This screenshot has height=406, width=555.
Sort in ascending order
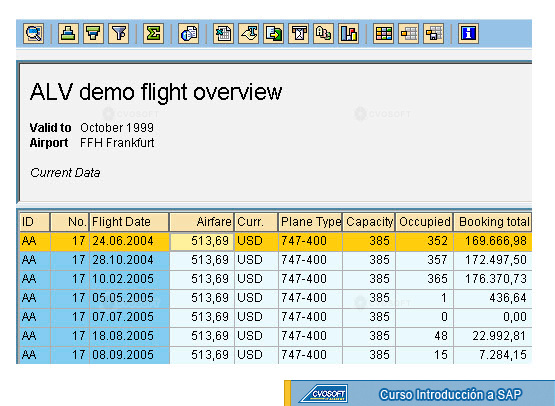click(x=68, y=34)
